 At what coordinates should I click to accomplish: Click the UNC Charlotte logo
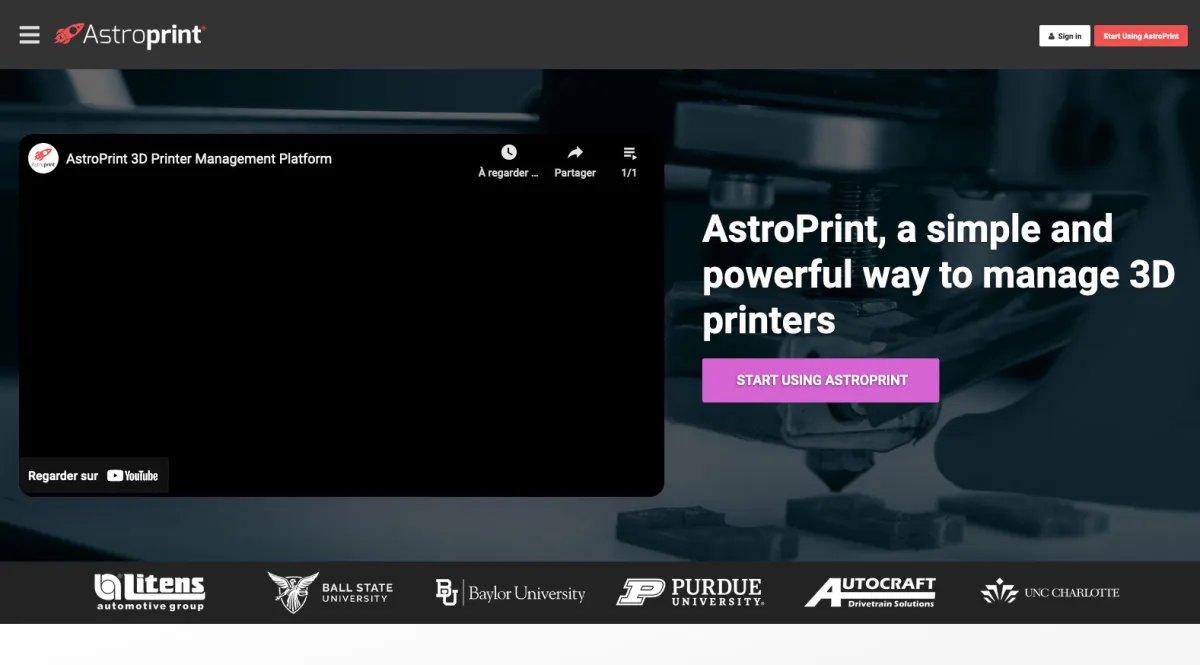[1050, 592]
